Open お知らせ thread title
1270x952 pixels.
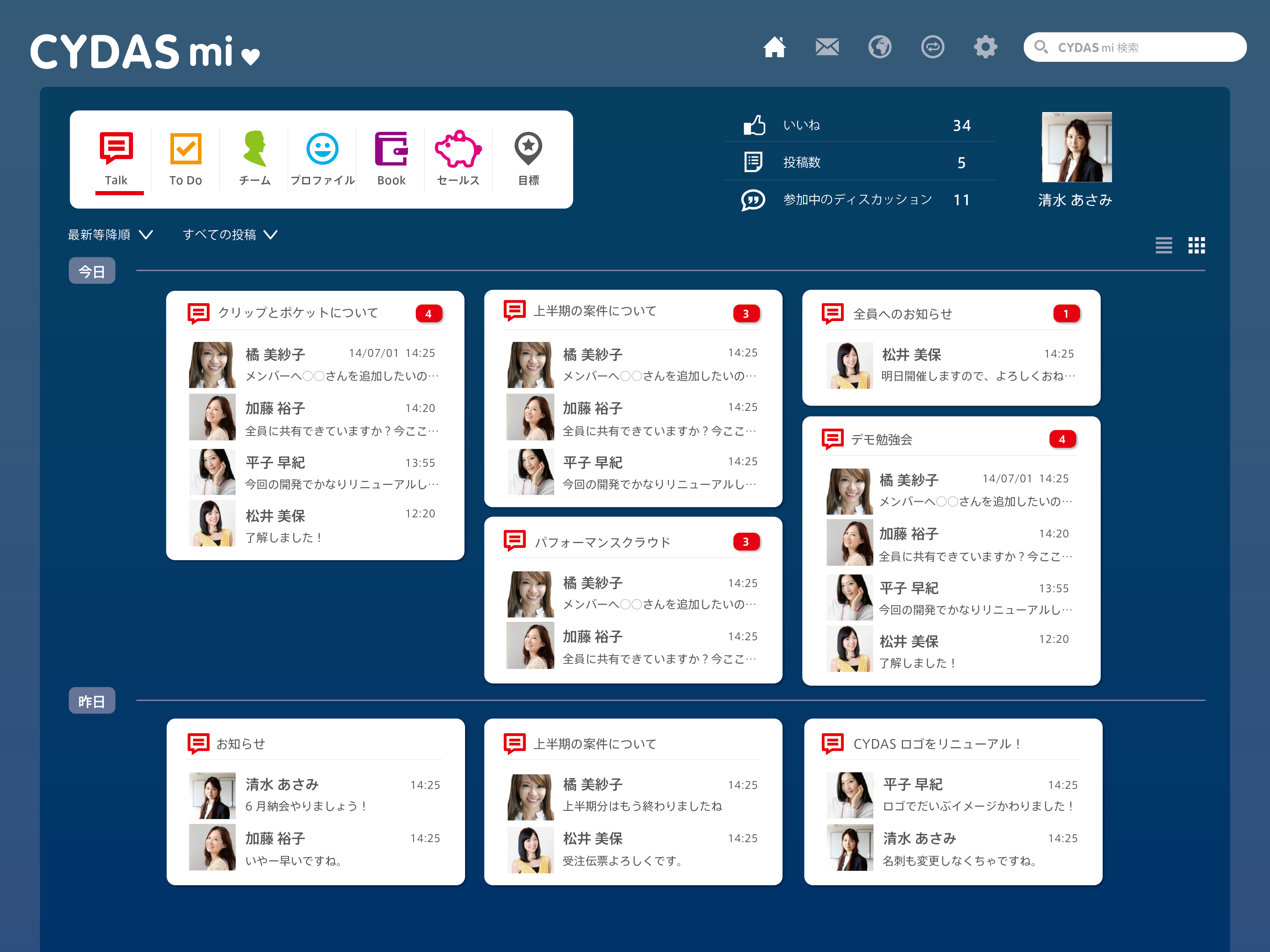(241, 744)
